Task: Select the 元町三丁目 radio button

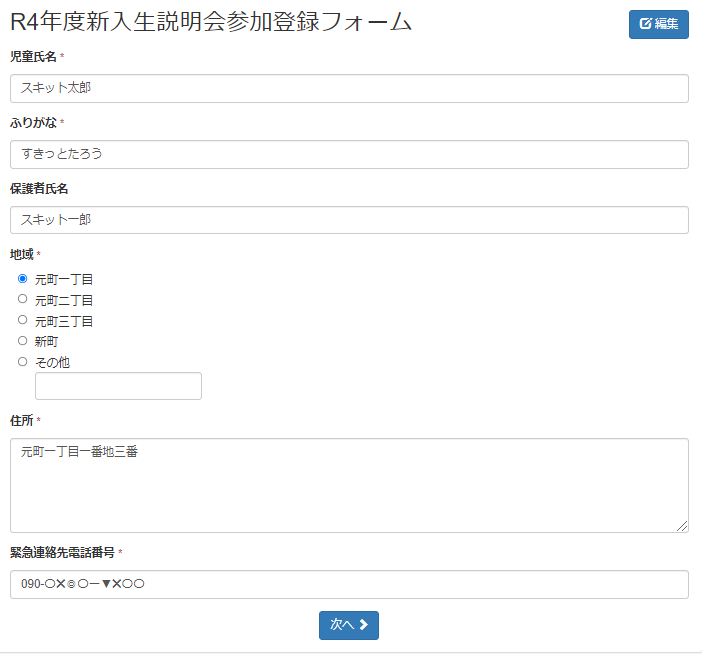Action: pyautogui.click(x=23, y=320)
